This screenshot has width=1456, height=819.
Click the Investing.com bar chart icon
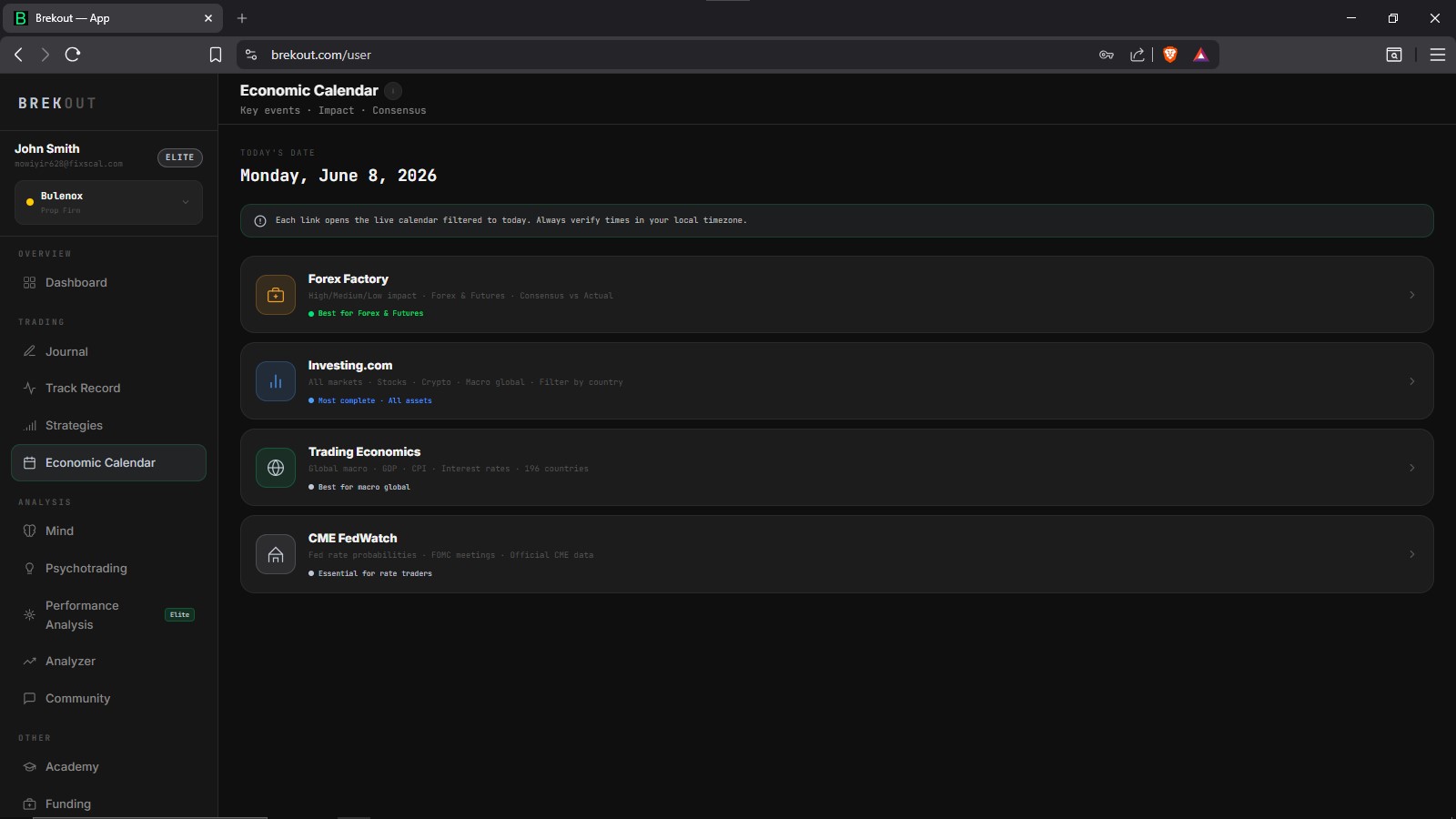coord(276,381)
